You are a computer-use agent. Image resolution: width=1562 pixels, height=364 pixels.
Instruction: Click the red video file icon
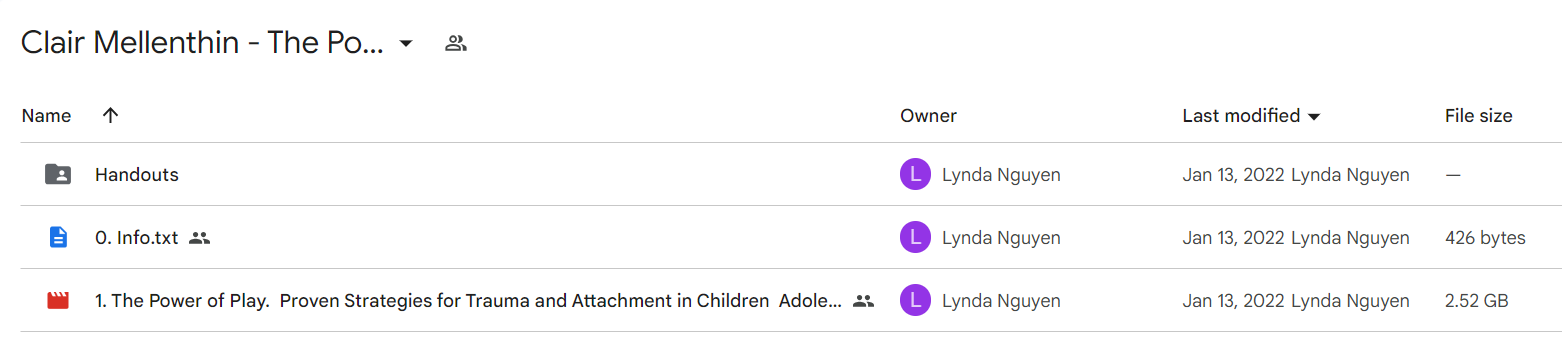pyautogui.click(x=58, y=301)
